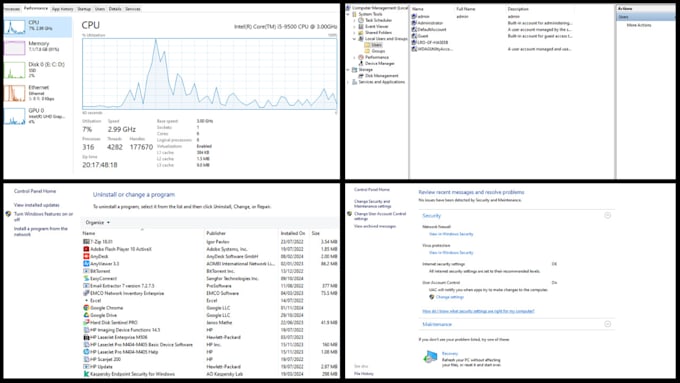Select the GPU 0 graph icon
This screenshot has width=680, height=383.
[15, 116]
